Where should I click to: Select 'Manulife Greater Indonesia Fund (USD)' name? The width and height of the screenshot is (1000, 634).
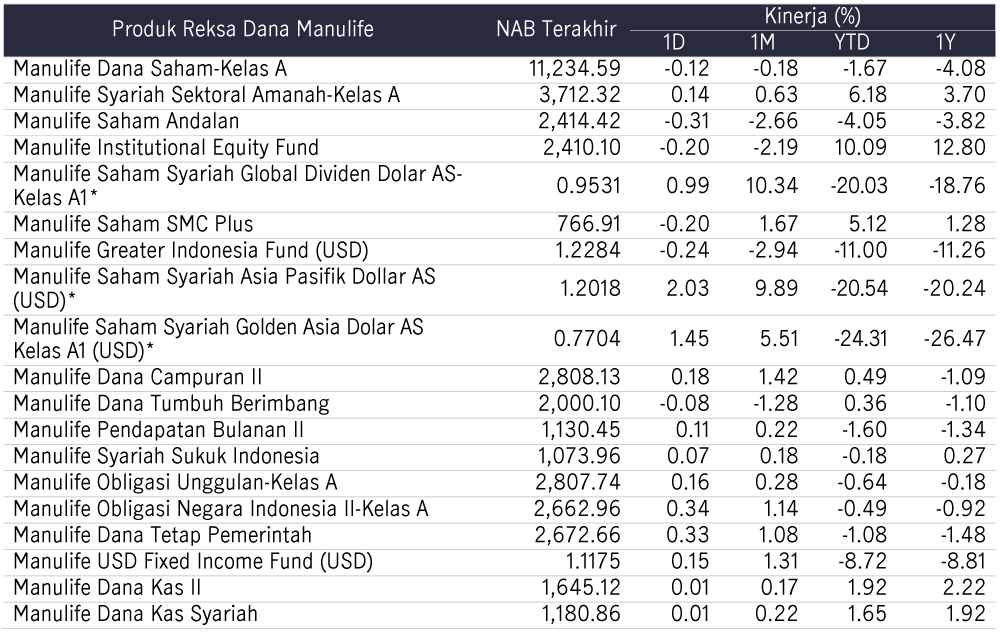point(191,251)
